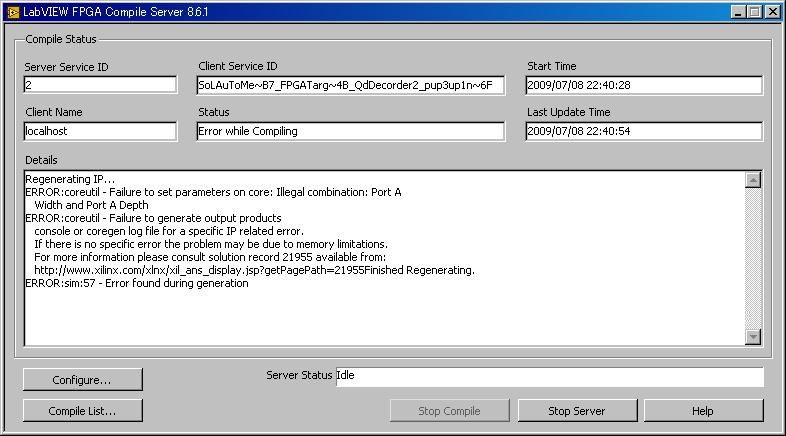The width and height of the screenshot is (786, 436).
Task: Minimize the Compile Server window
Action: [738, 12]
